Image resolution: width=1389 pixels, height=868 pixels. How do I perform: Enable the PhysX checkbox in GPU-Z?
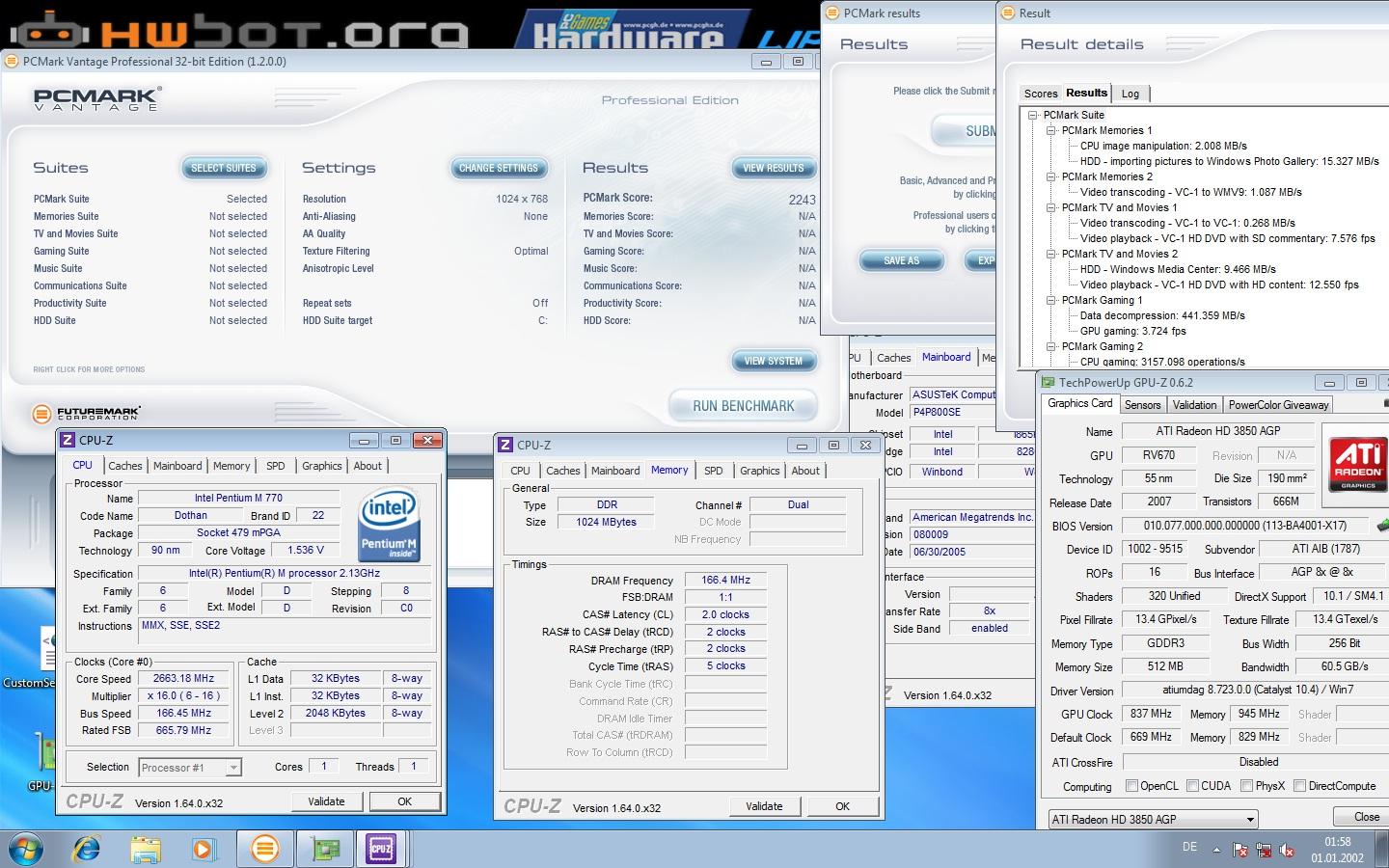(x=1247, y=786)
